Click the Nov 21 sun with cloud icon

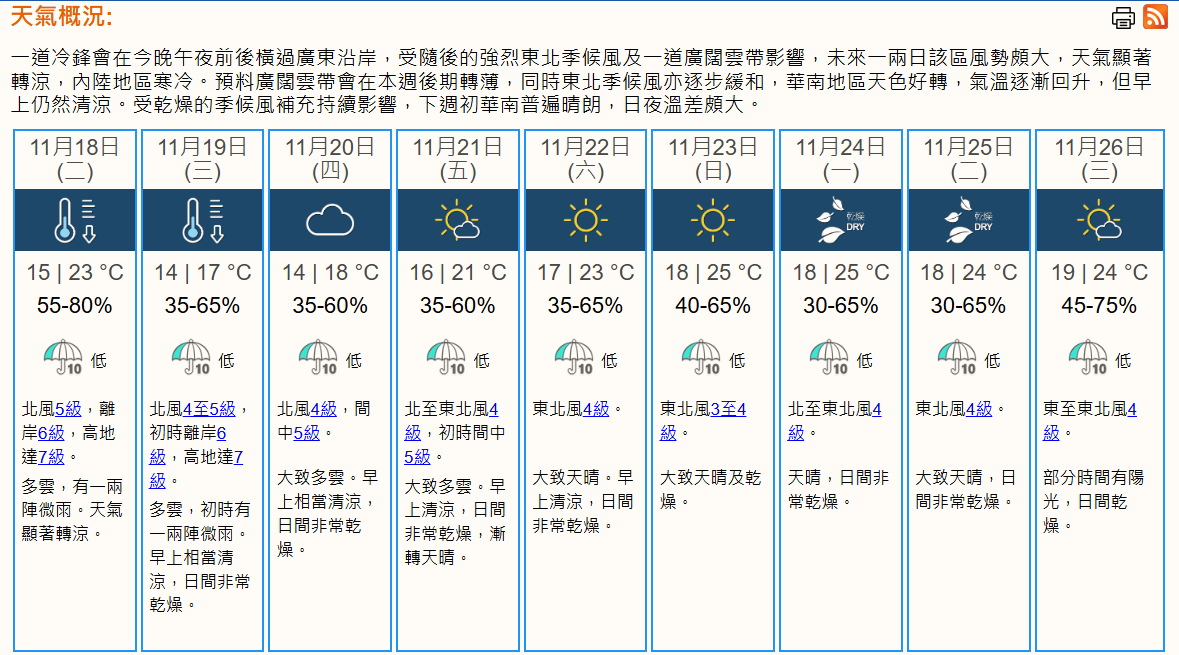point(457,220)
